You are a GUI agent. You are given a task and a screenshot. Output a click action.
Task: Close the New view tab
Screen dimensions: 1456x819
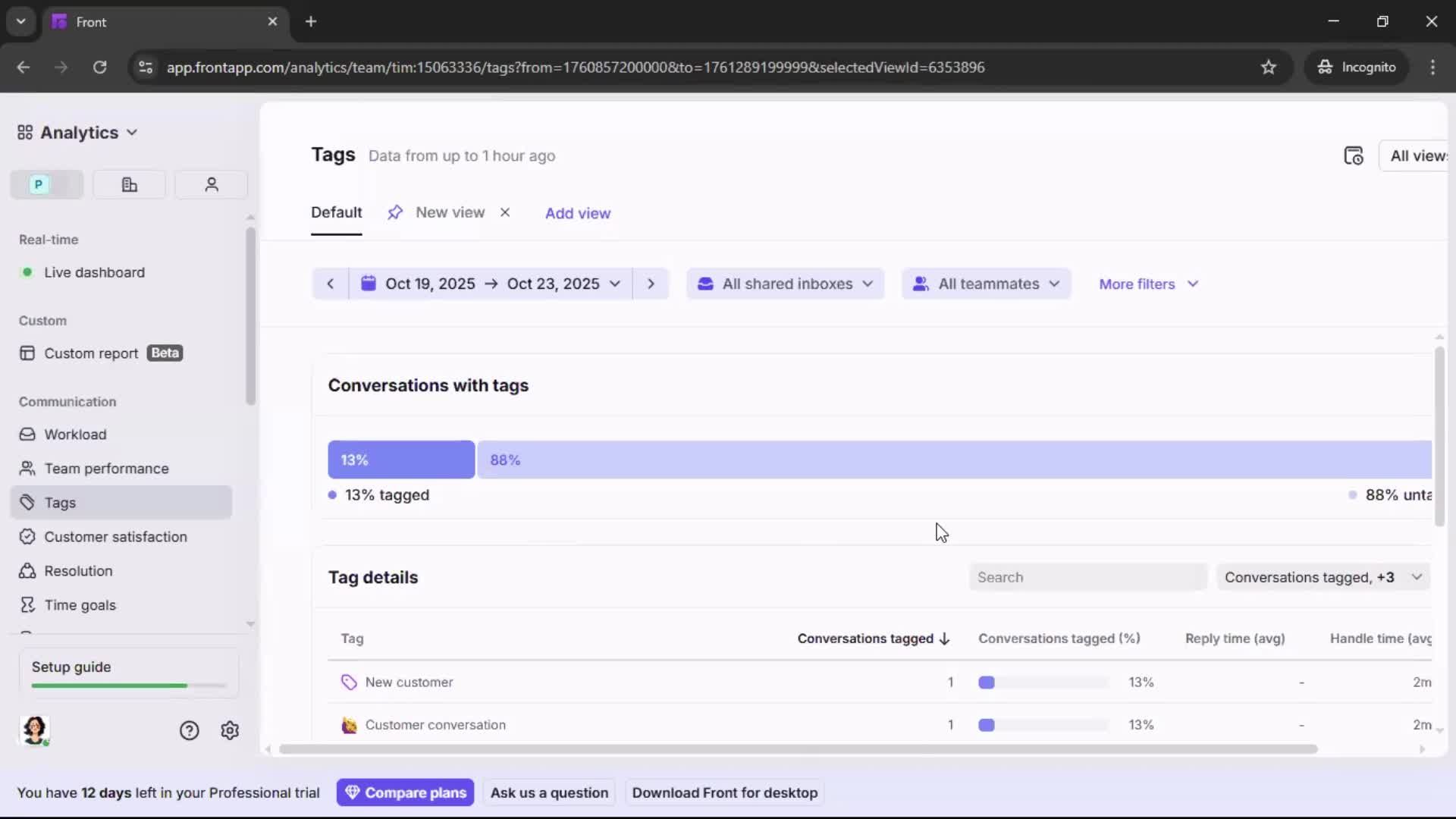[x=505, y=212]
